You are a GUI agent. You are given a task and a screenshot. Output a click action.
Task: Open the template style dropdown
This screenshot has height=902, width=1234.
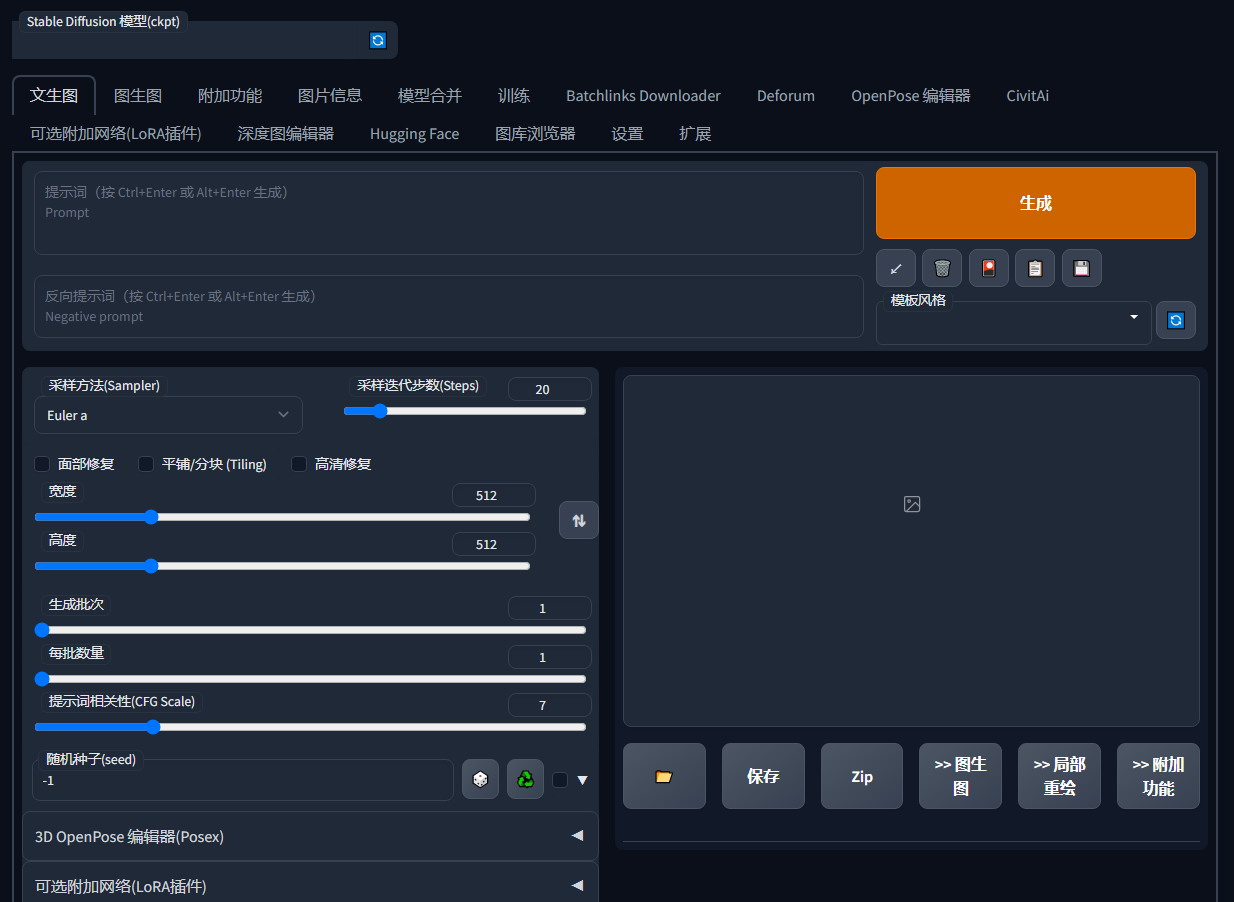[1014, 323]
